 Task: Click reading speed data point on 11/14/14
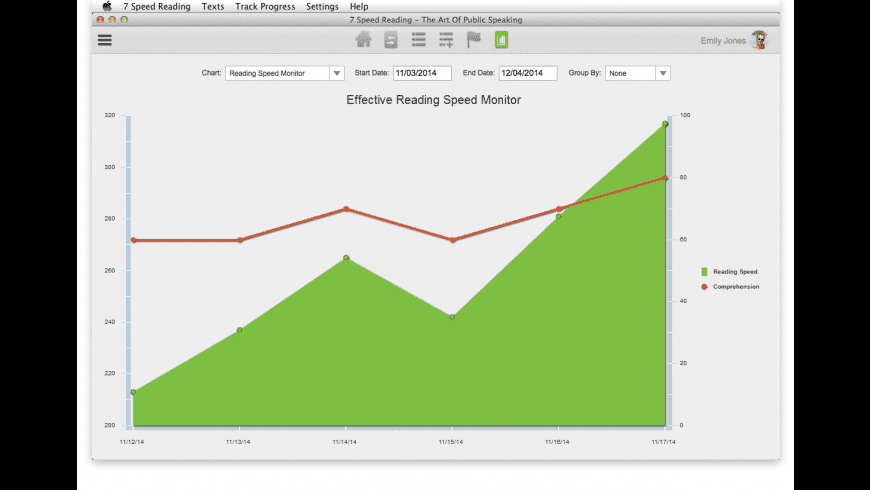(346, 257)
